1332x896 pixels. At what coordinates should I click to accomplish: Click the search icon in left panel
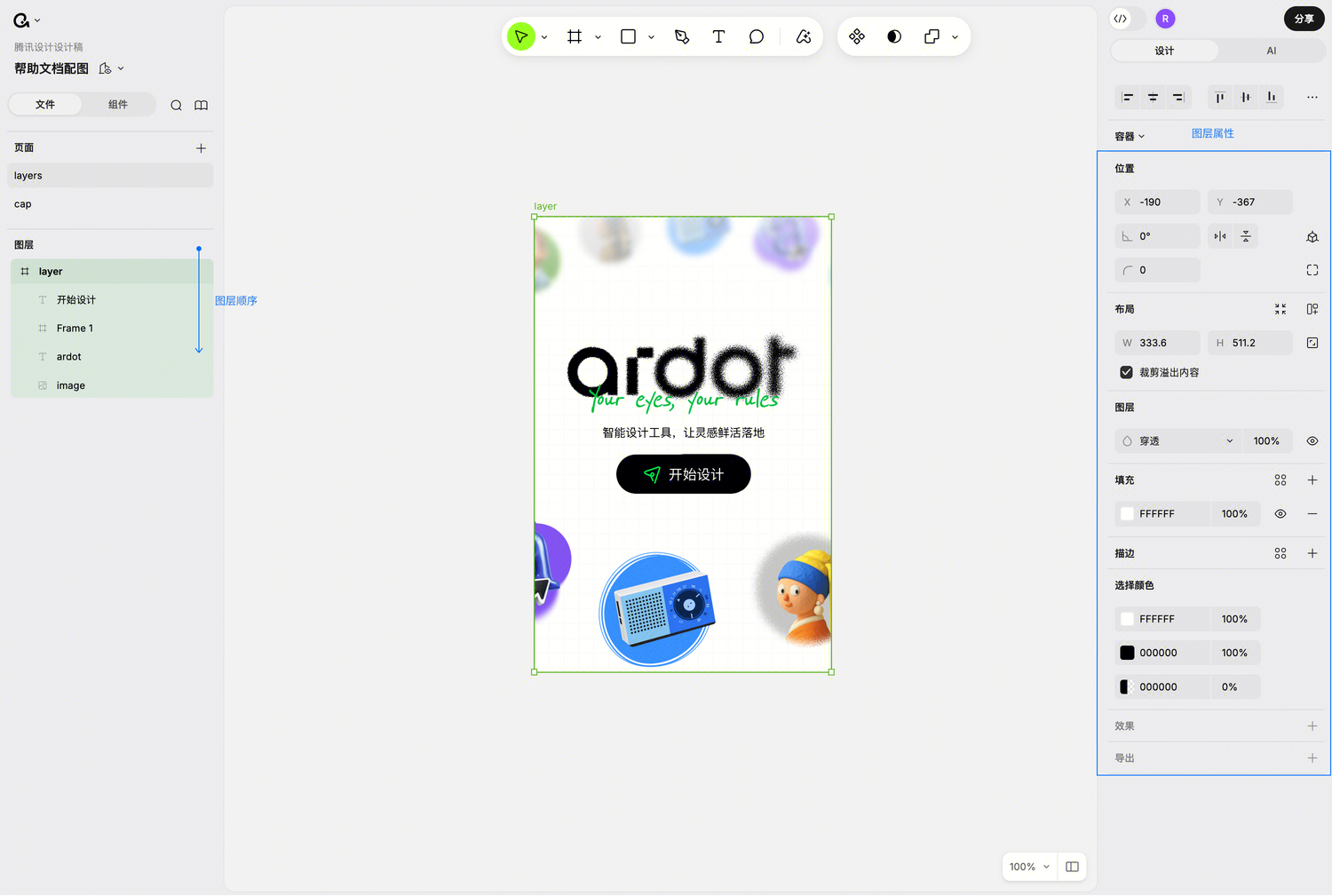pyautogui.click(x=176, y=105)
